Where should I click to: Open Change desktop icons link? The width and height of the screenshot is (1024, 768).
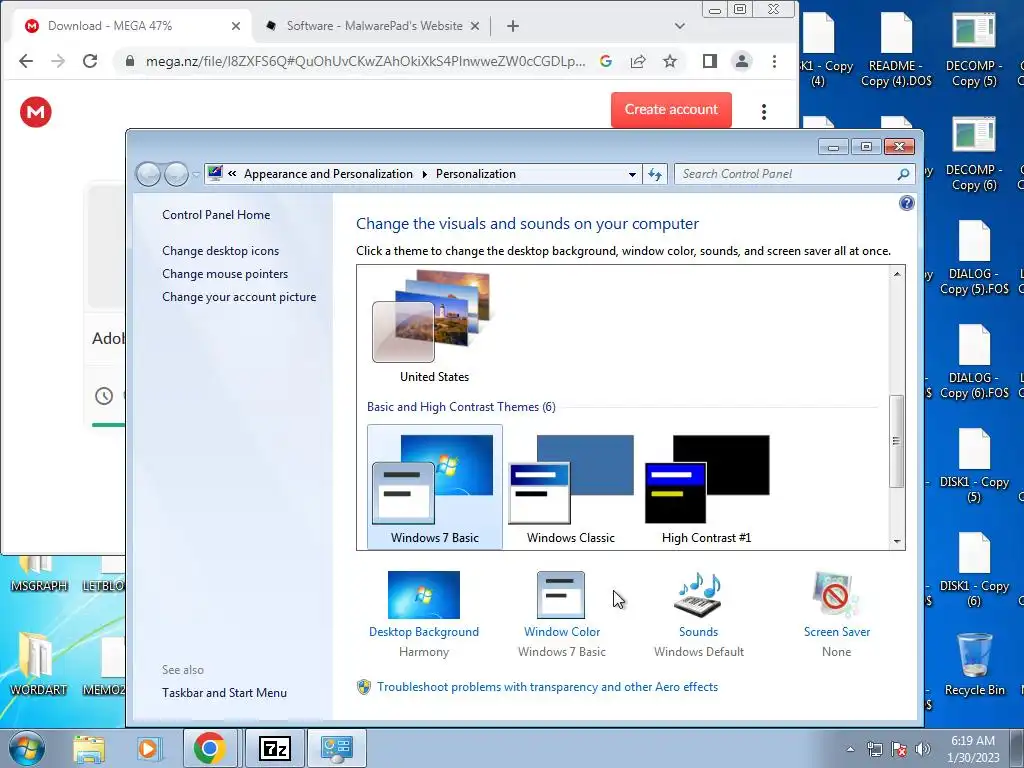(221, 251)
